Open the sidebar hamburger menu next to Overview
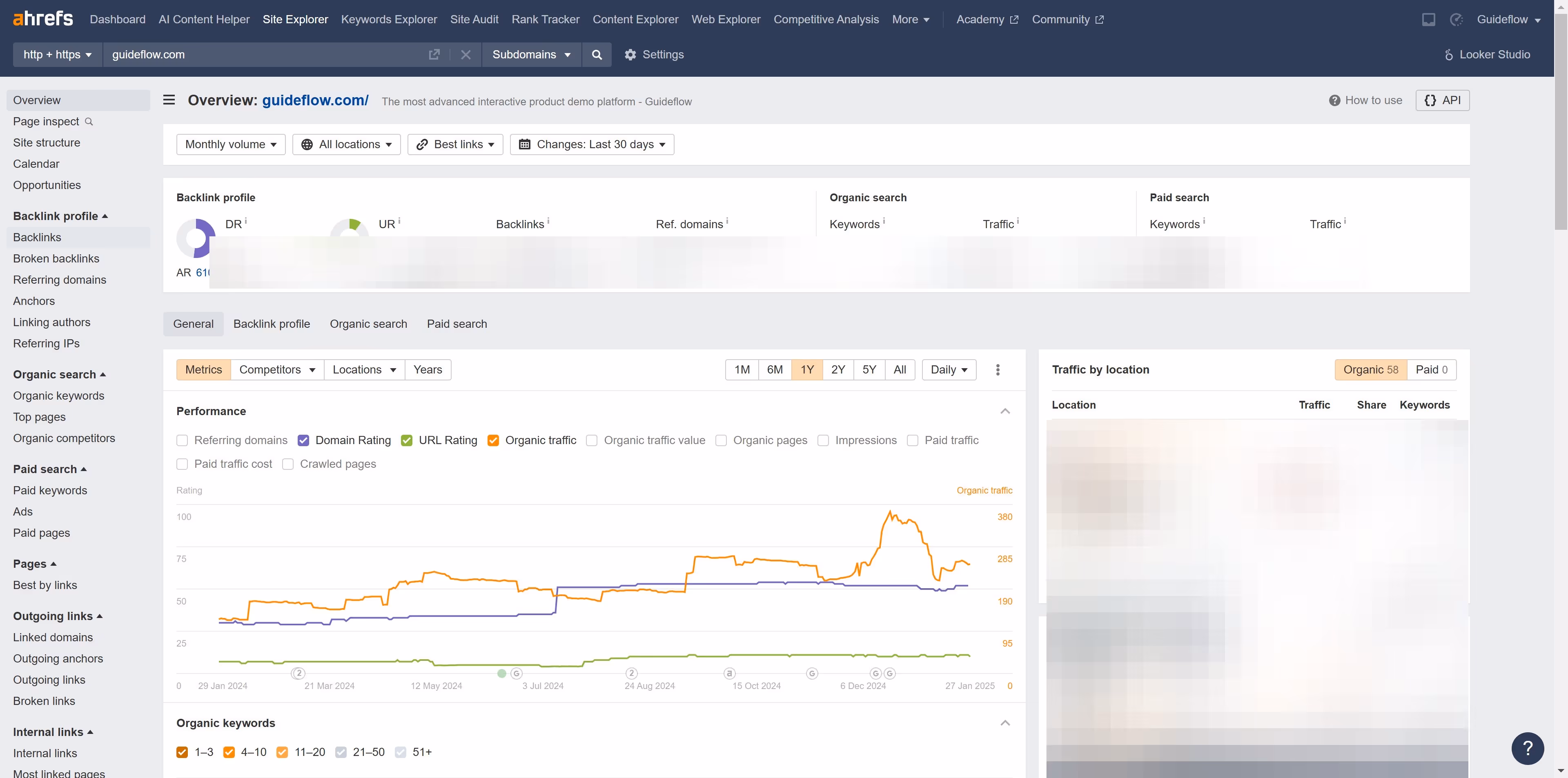Viewport: 1568px width, 778px height. 169,100
